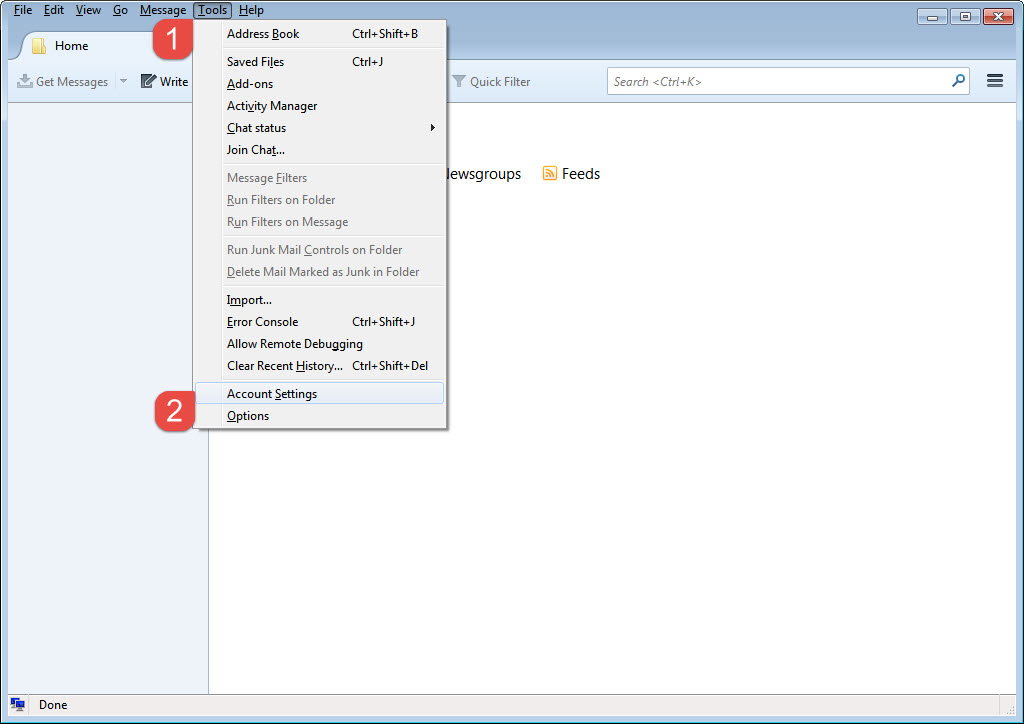Click the Done status text
The width and height of the screenshot is (1024, 724).
click(x=53, y=705)
